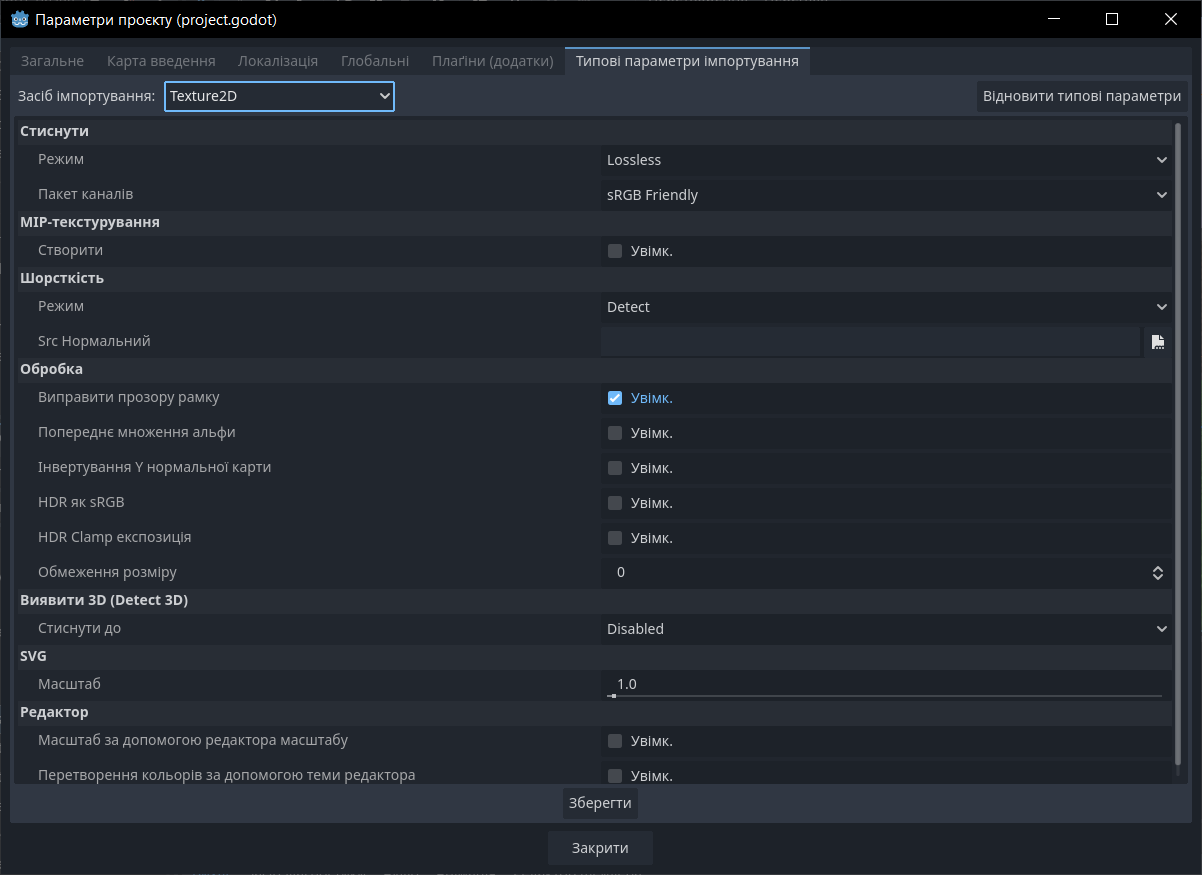The image size is (1202, 875).
Task: Open the Засіб імпортування Texture2D dropdown
Action: (279, 96)
